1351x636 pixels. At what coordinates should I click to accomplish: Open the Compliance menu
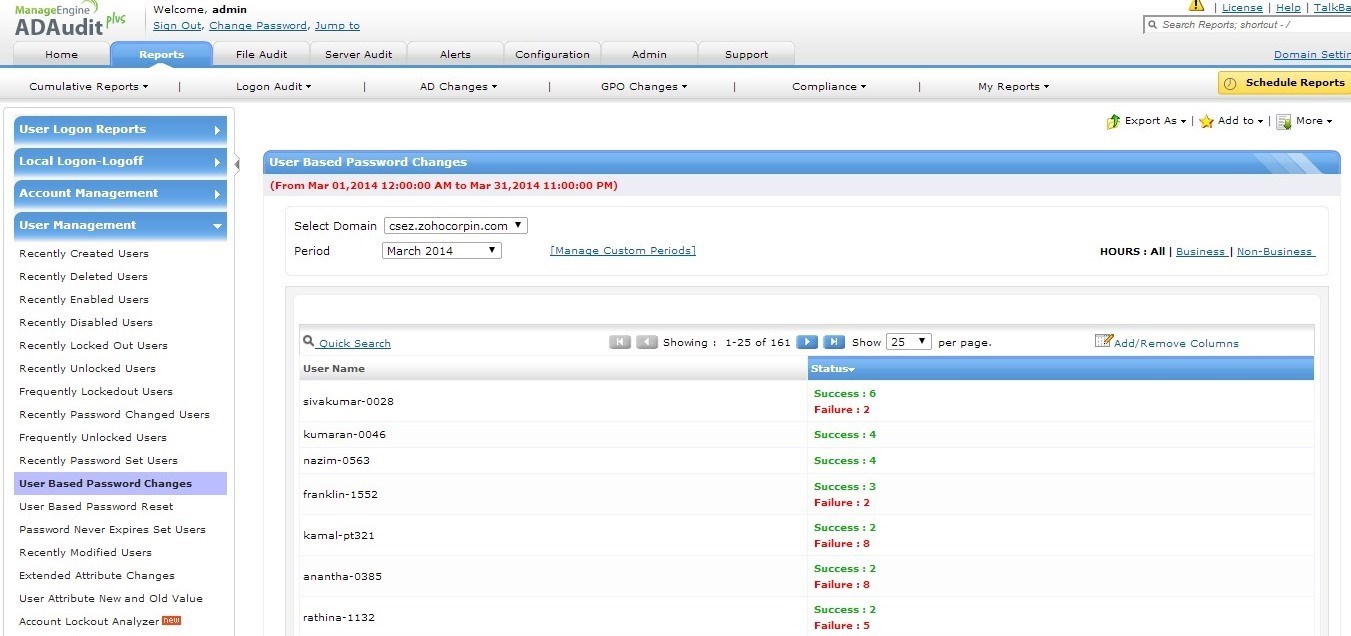[827, 87]
